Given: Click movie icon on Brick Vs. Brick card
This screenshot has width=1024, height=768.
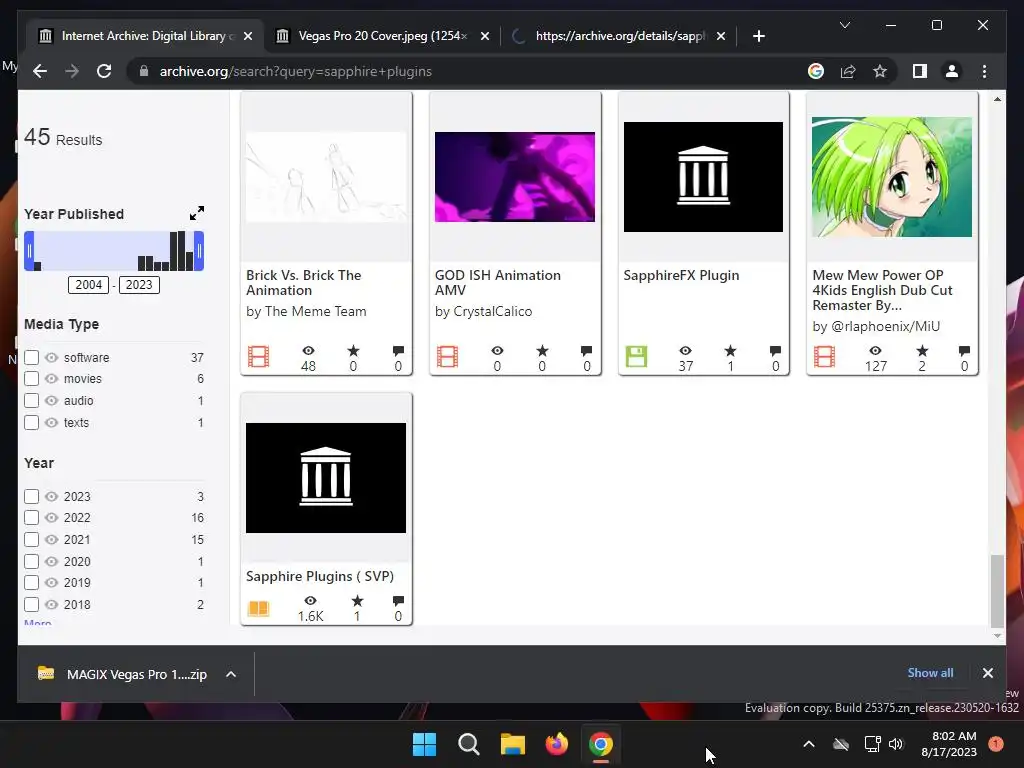Looking at the screenshot, I should pos(259,357).
